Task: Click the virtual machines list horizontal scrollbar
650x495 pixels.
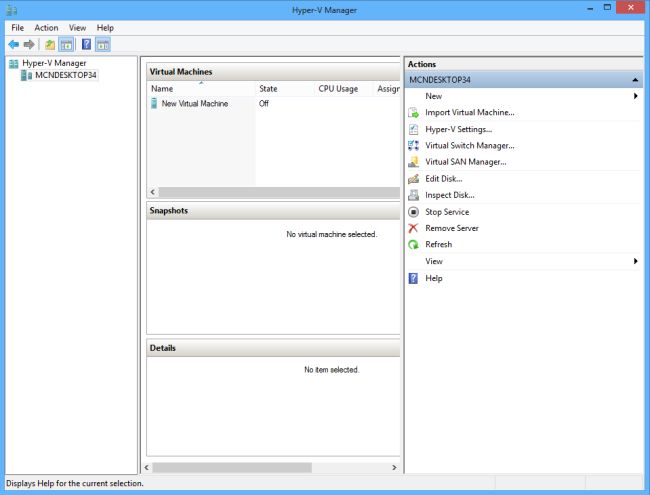Action: (x=279, y=192)
